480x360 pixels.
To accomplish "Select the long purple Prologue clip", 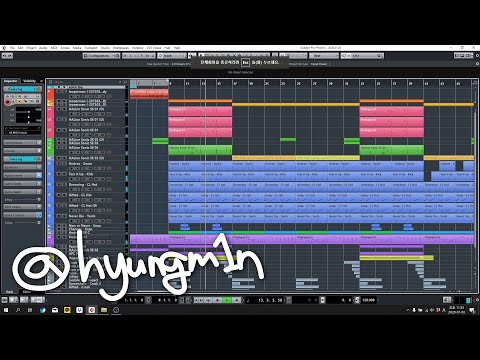I will coord(302,239).
